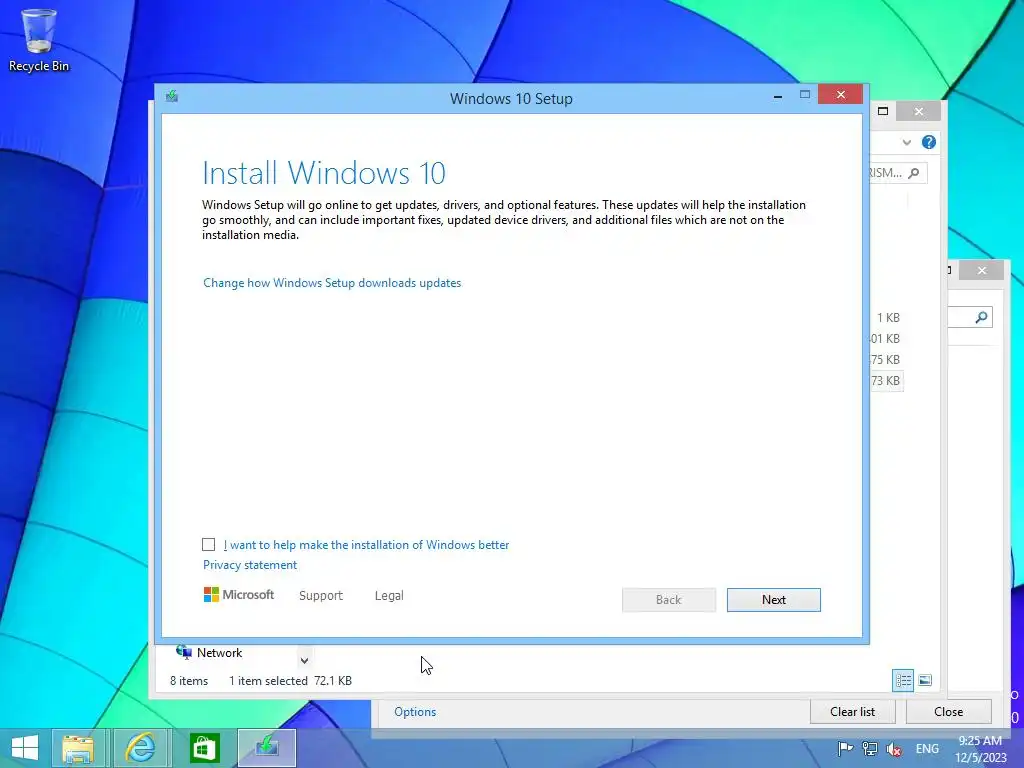The height and width of the screenshot is (768, 1024).
Task: Maximize the Explorer window behind Setup
Action: click(x=883, y=112)
